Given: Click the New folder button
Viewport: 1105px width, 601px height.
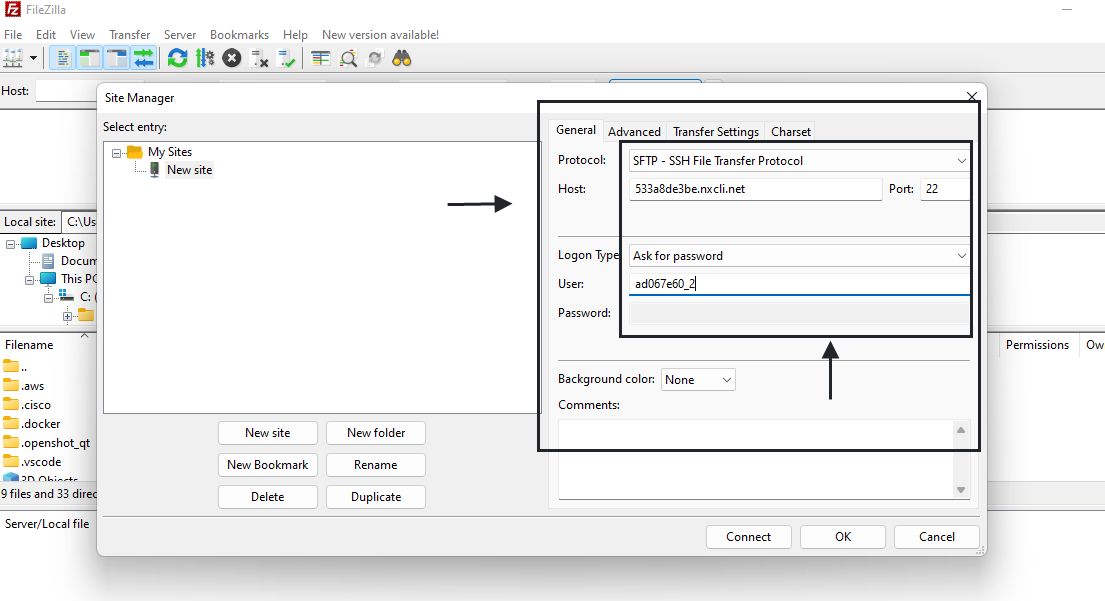Looking at the screenshot, I should tap(376, 433).
